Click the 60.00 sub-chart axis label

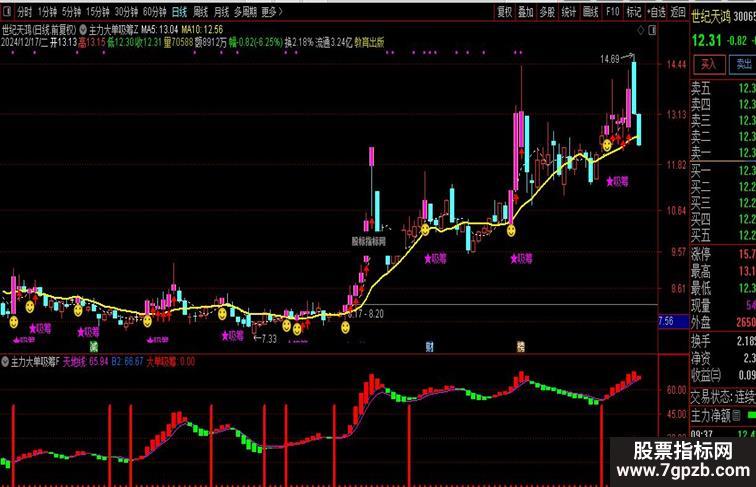coord(676,389)
